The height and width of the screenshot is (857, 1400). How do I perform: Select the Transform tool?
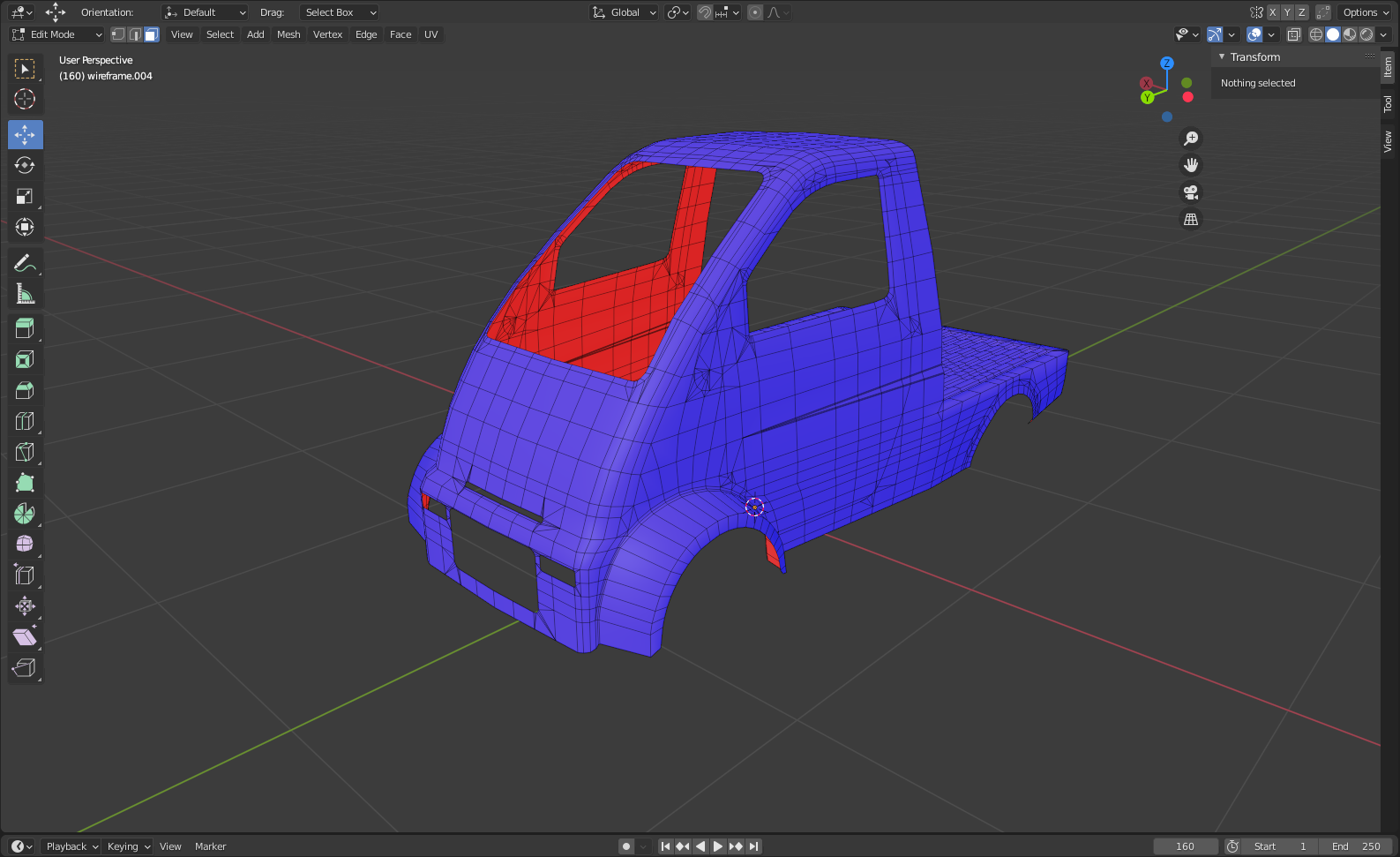(25, 228)
